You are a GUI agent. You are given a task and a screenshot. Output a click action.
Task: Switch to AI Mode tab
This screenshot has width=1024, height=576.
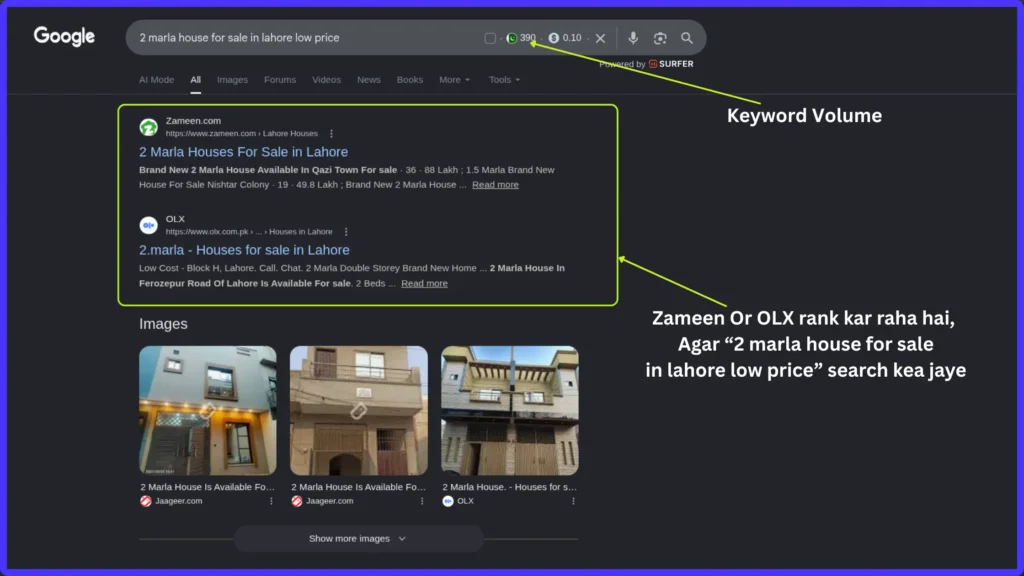coord(157,80)
